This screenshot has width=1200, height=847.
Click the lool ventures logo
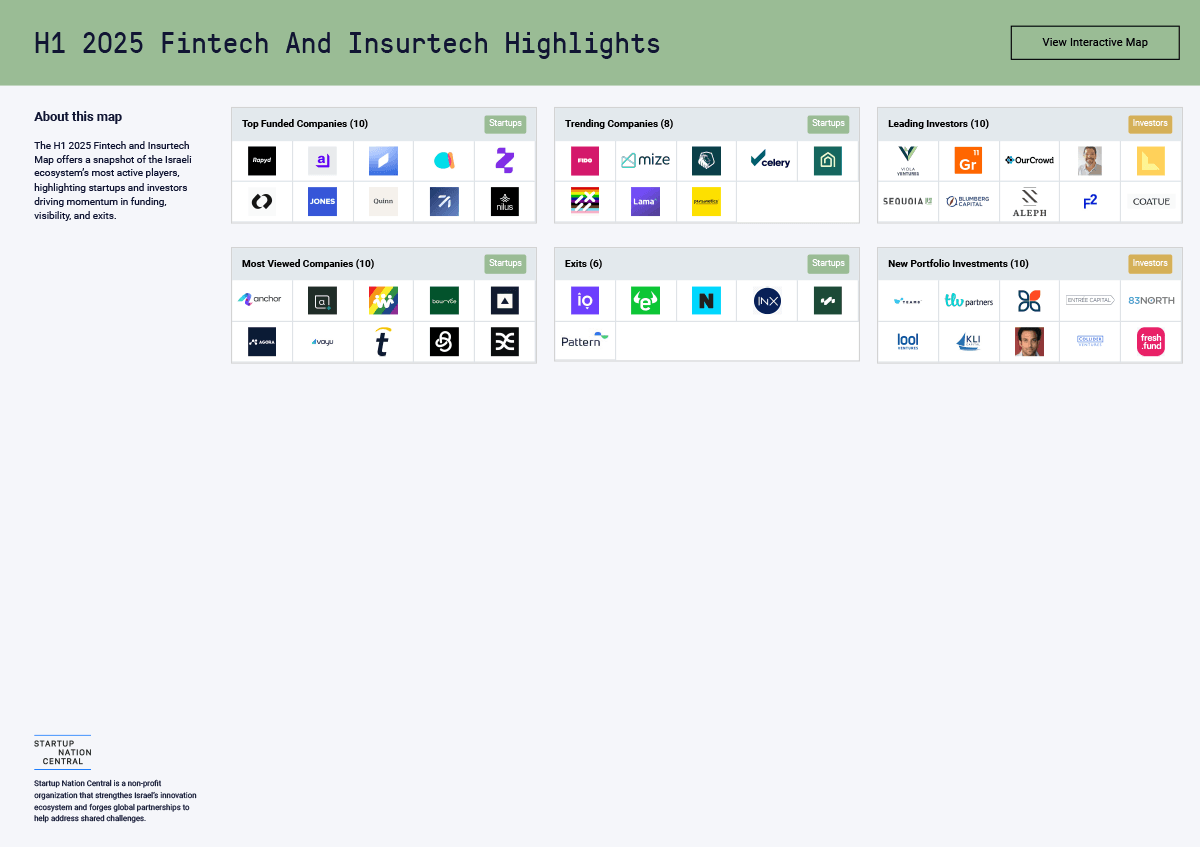coord(908,341)
